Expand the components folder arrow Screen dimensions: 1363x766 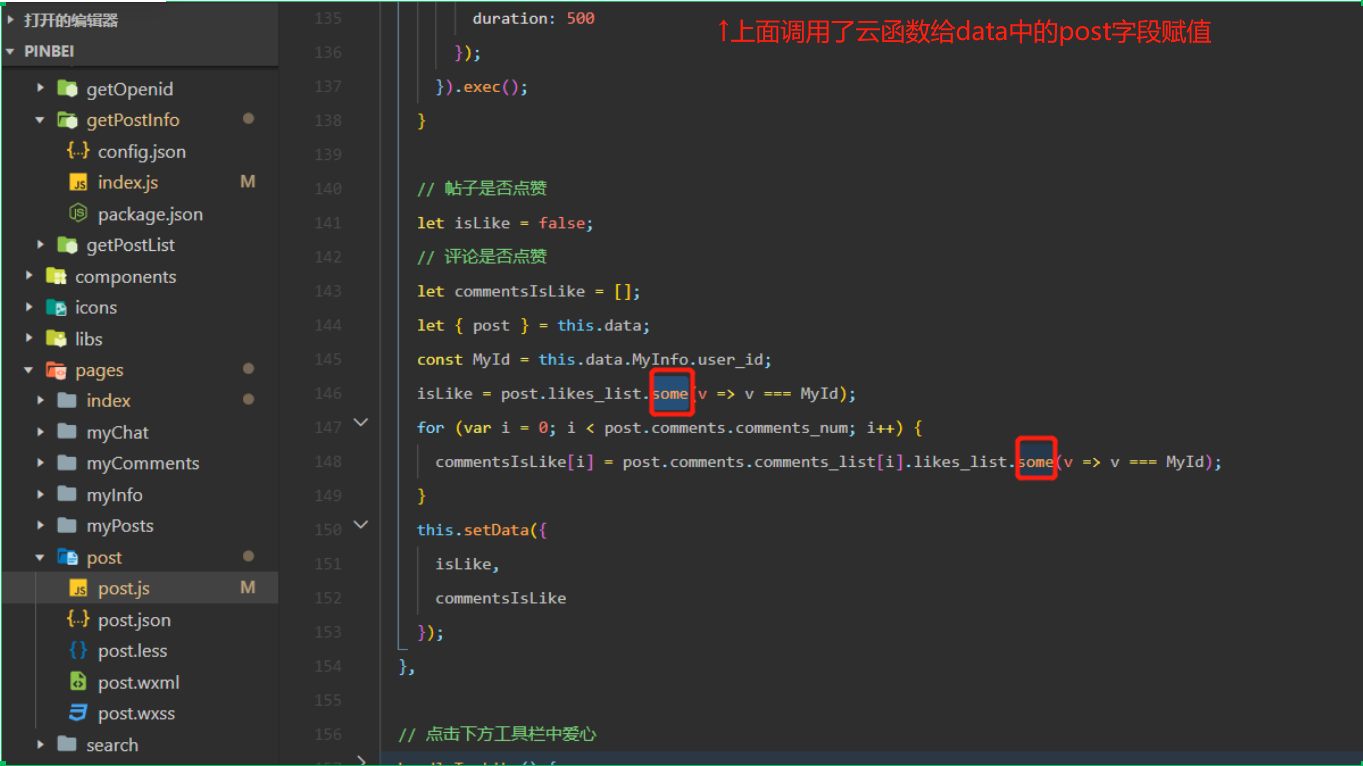29,276
